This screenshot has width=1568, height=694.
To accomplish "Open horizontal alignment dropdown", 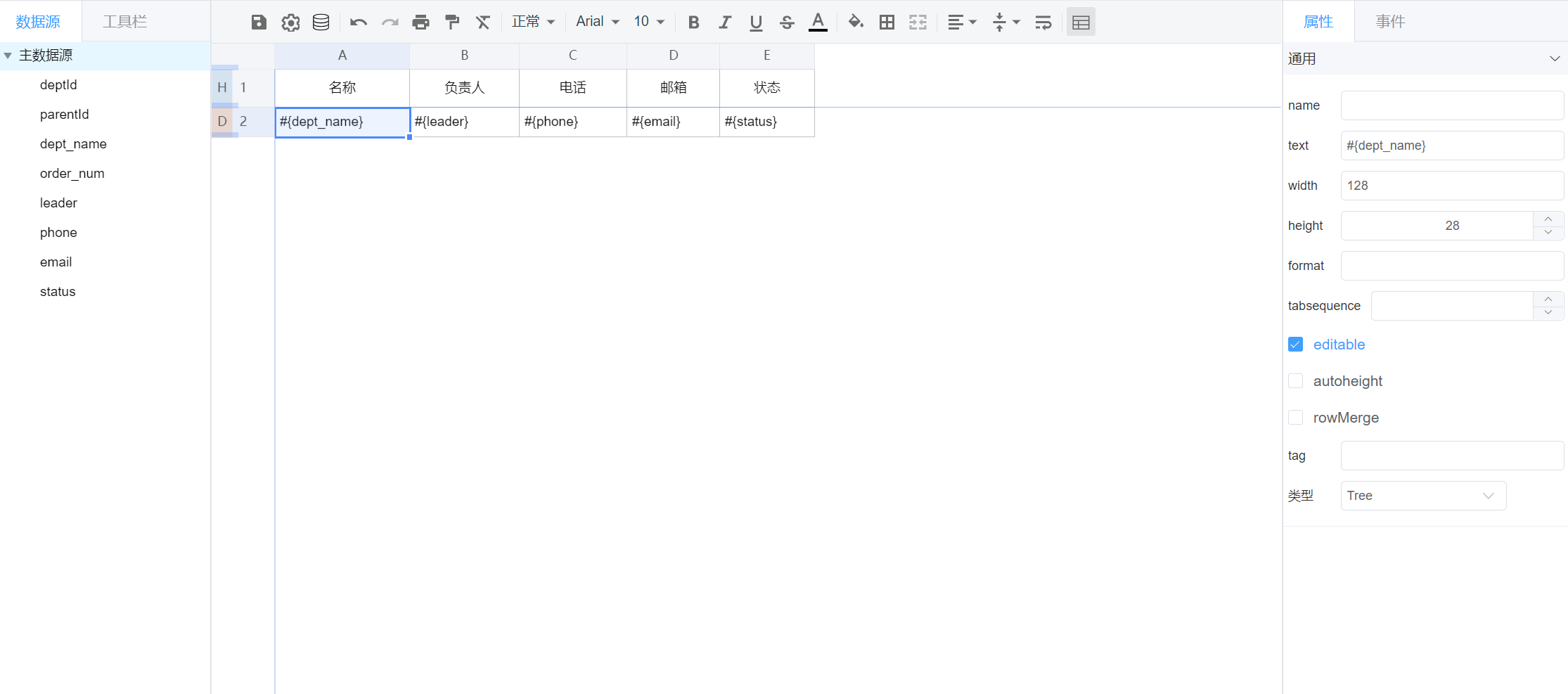I will click(962, 22).
